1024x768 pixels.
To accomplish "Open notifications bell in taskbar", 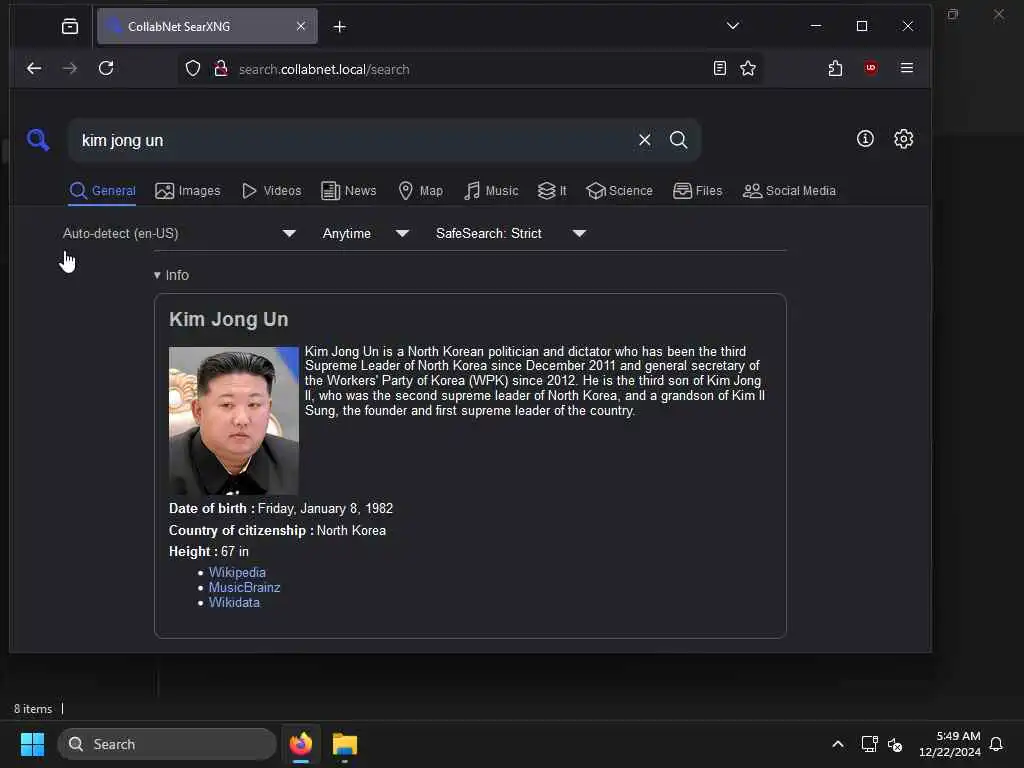I will point(996,744).
